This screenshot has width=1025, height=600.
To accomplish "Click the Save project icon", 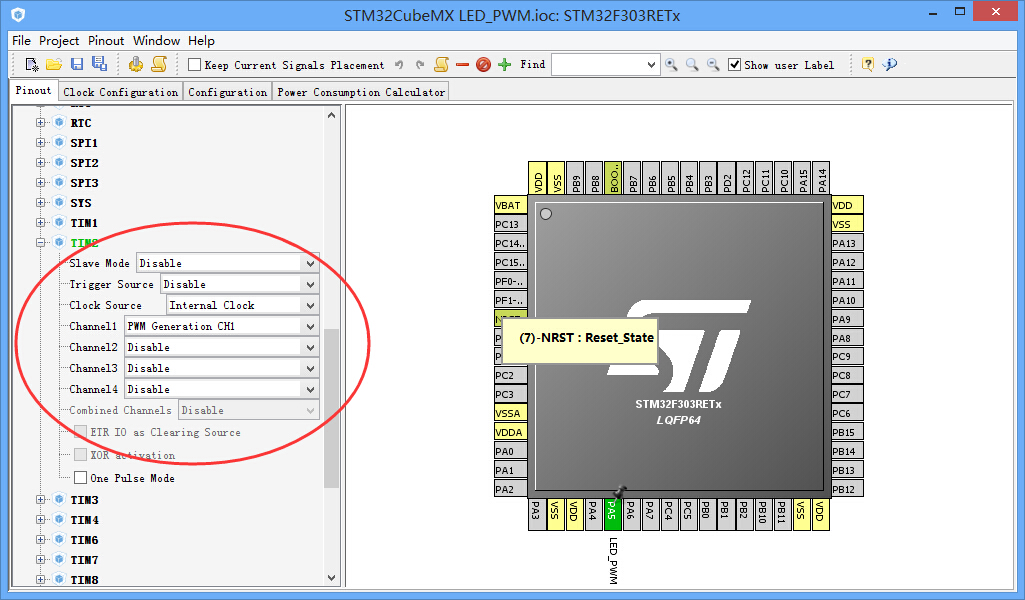I will click(x=76, y=64).
